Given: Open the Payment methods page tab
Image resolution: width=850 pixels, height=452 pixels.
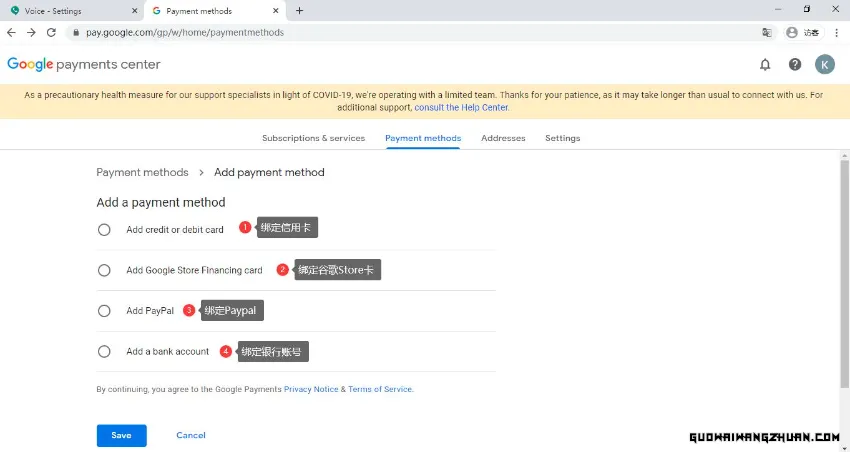Looking at the screenshot, I should coord(423,138).
